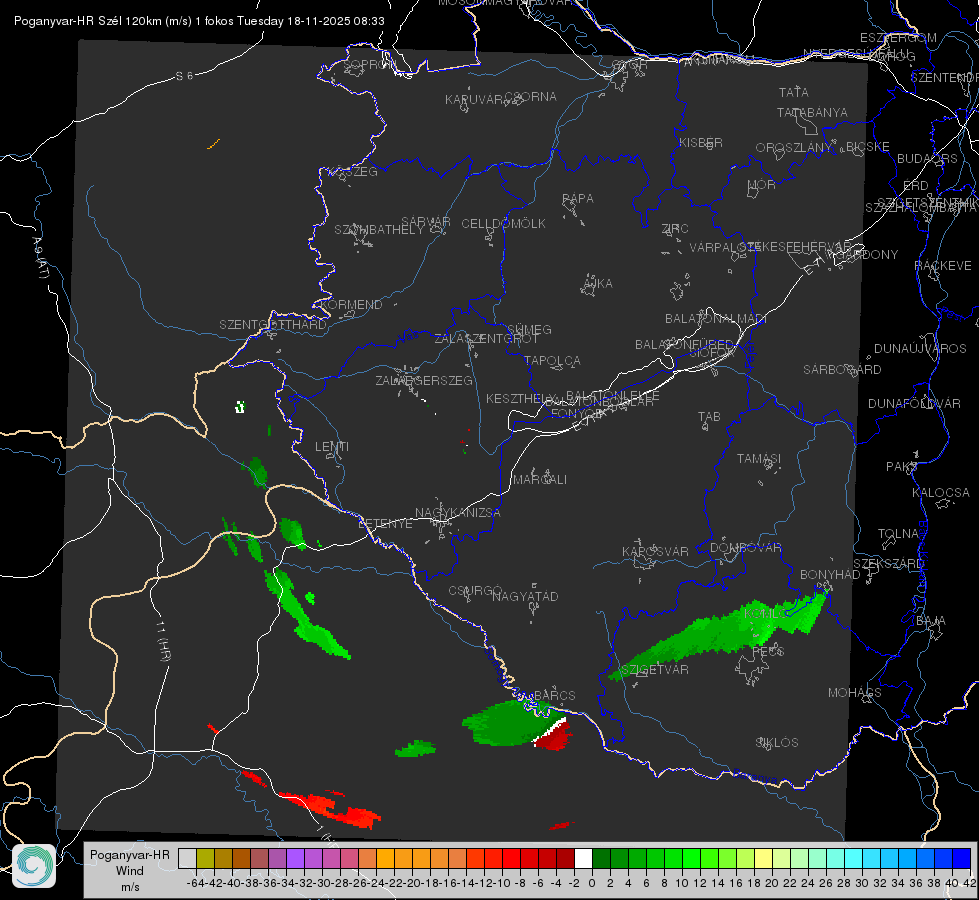Click the SZENTGOTTHÁRD town label
Image resolution: width=979 pixels, height=900 pixels.
(273, 325)
